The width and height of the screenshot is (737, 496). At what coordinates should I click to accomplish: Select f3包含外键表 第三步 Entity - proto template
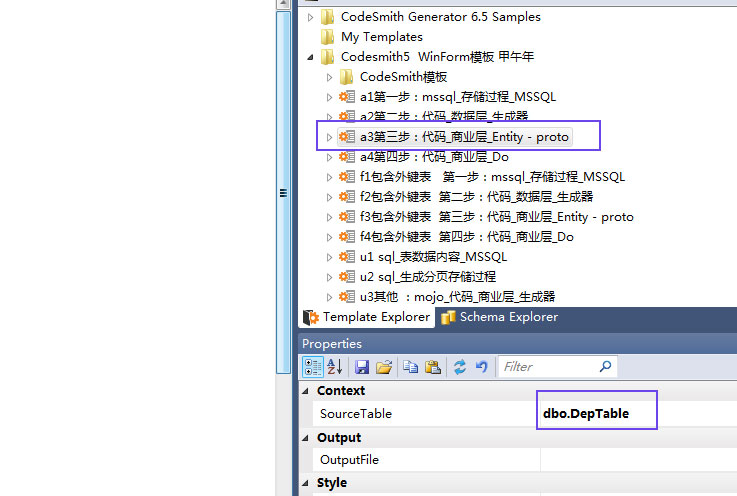click(497, 217)
